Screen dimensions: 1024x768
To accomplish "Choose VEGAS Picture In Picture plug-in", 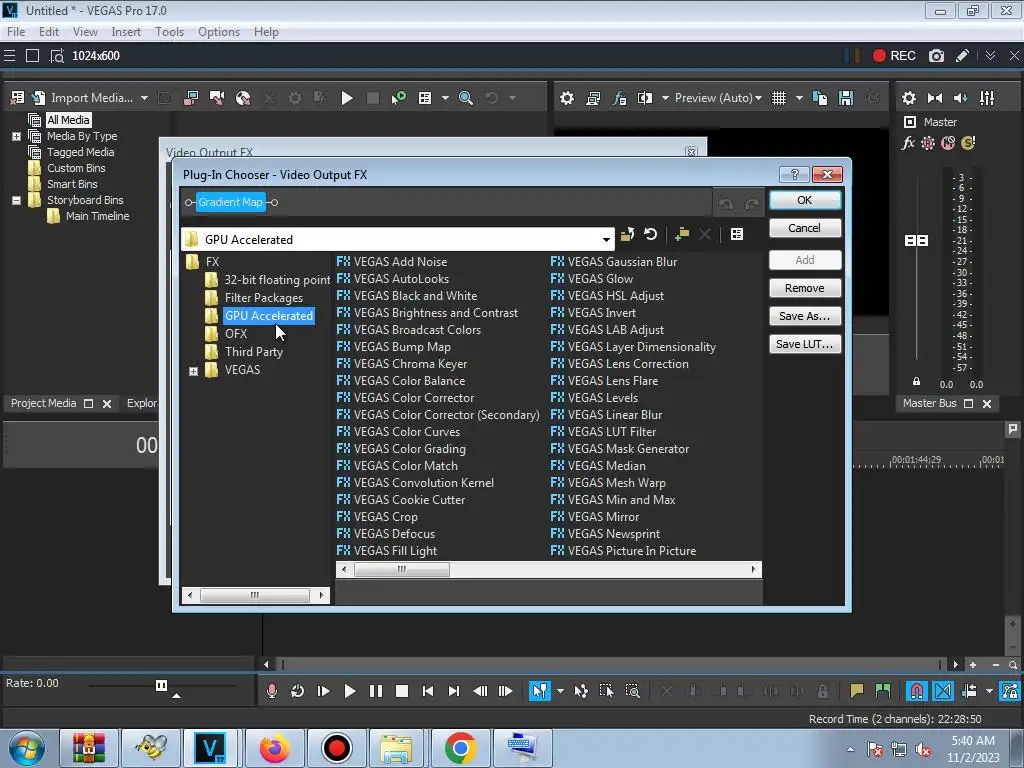I will coord(632,551).
